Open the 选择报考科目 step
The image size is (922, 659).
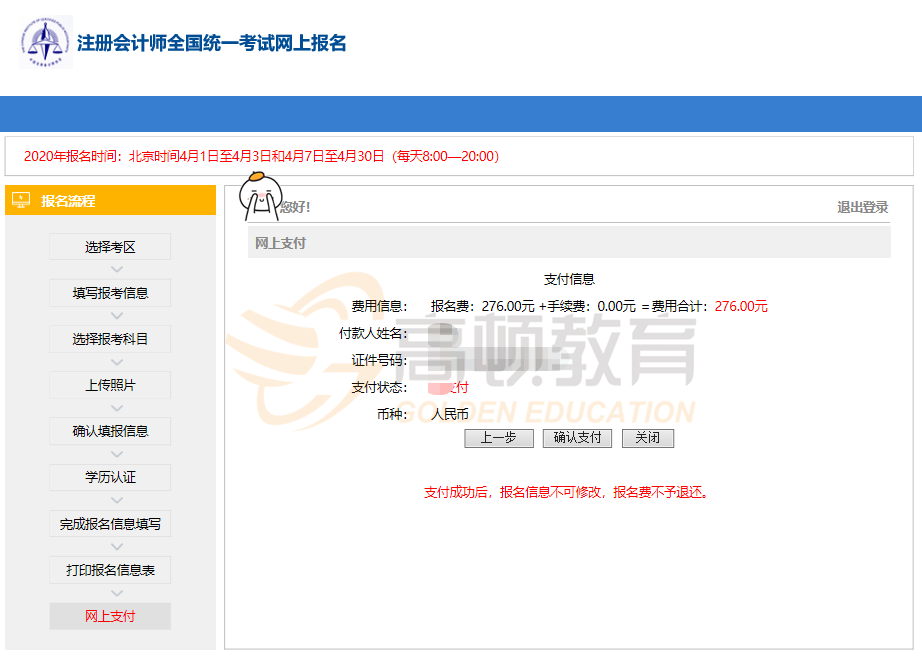click(x=110, y=339)
